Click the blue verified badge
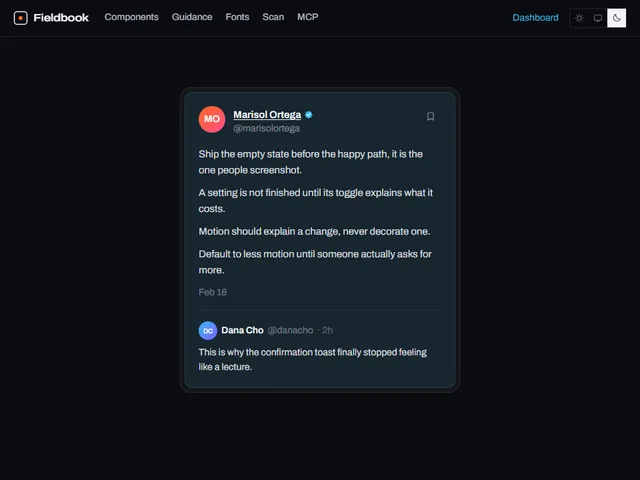 click(309, 115)
